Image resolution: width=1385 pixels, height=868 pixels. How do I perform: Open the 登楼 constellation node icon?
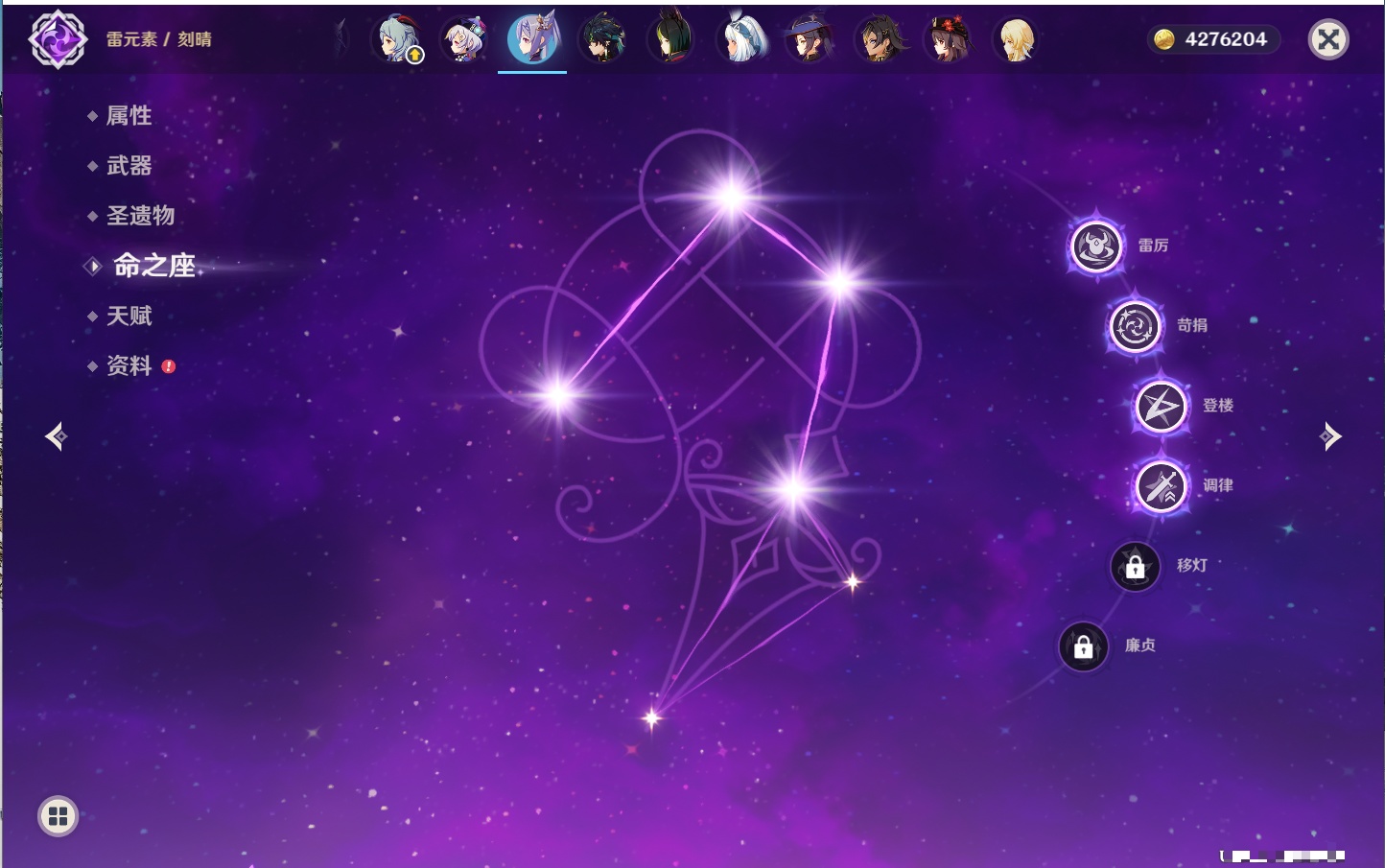click(1161, 407)
